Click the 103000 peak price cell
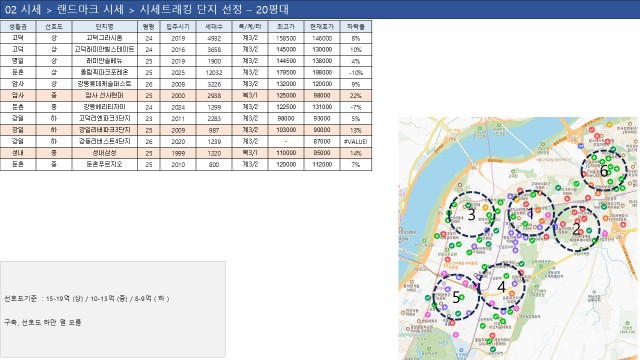 click(286, 130)
